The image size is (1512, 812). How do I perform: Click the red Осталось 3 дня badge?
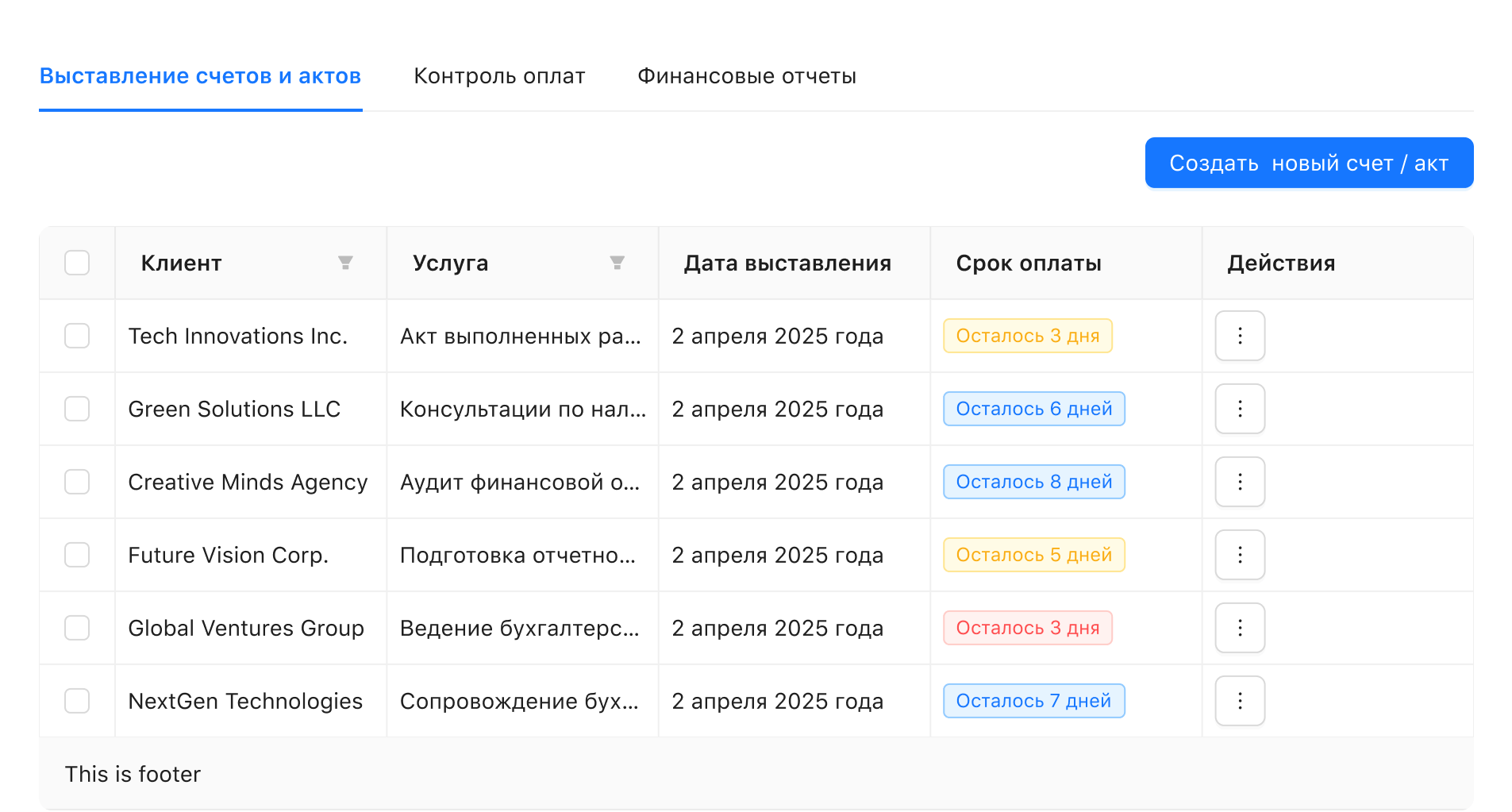click(1027, 628)
